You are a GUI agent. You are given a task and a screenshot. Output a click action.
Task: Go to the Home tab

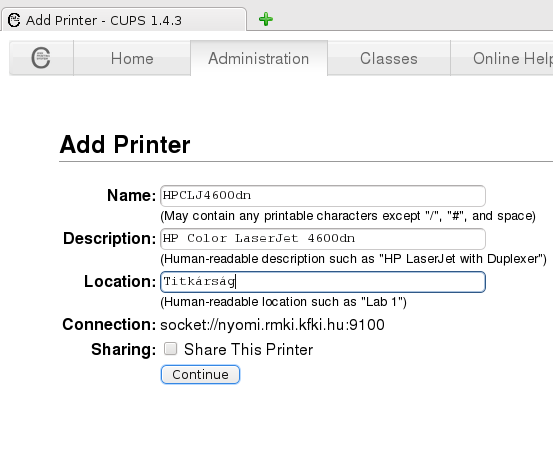132,58
